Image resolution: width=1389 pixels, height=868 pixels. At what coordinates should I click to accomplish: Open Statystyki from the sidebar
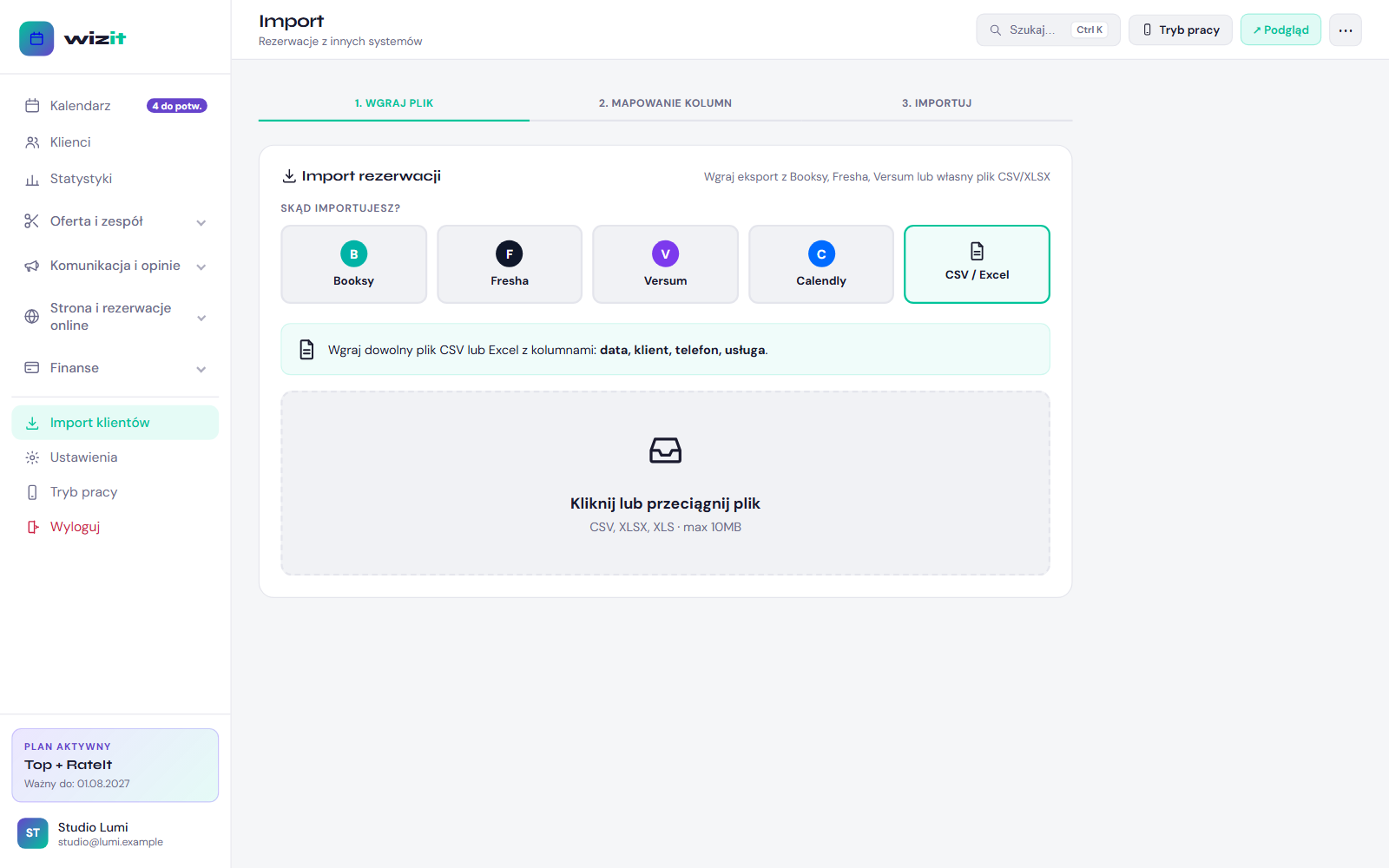tap(115, 179)
